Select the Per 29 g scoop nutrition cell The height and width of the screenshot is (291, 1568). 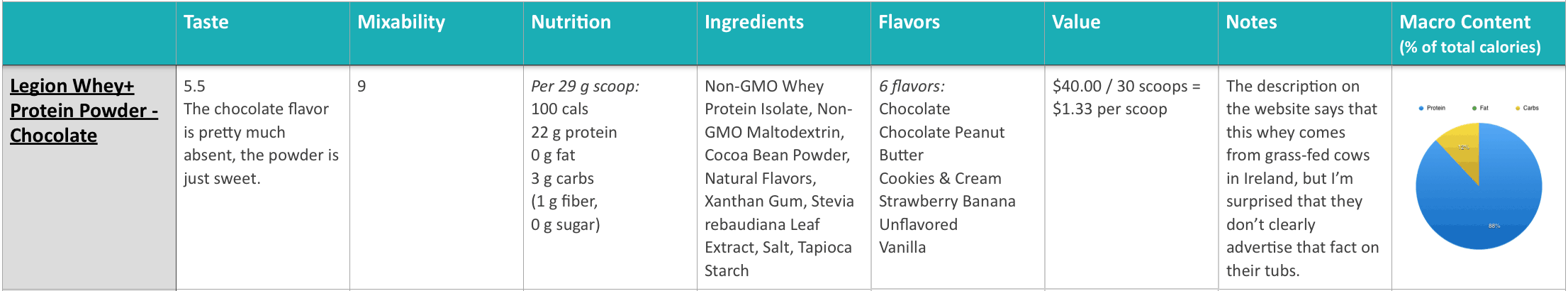tap(610, 177)
